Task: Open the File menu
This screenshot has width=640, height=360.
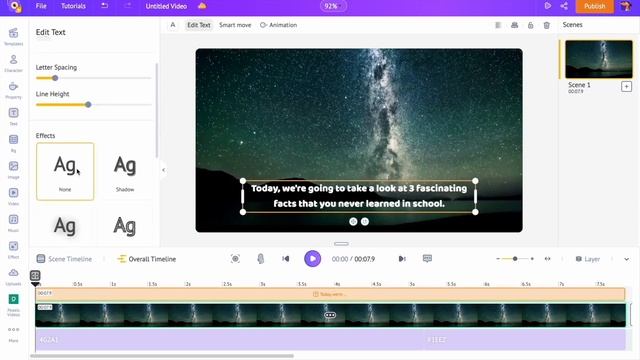Action: point(41,6)
